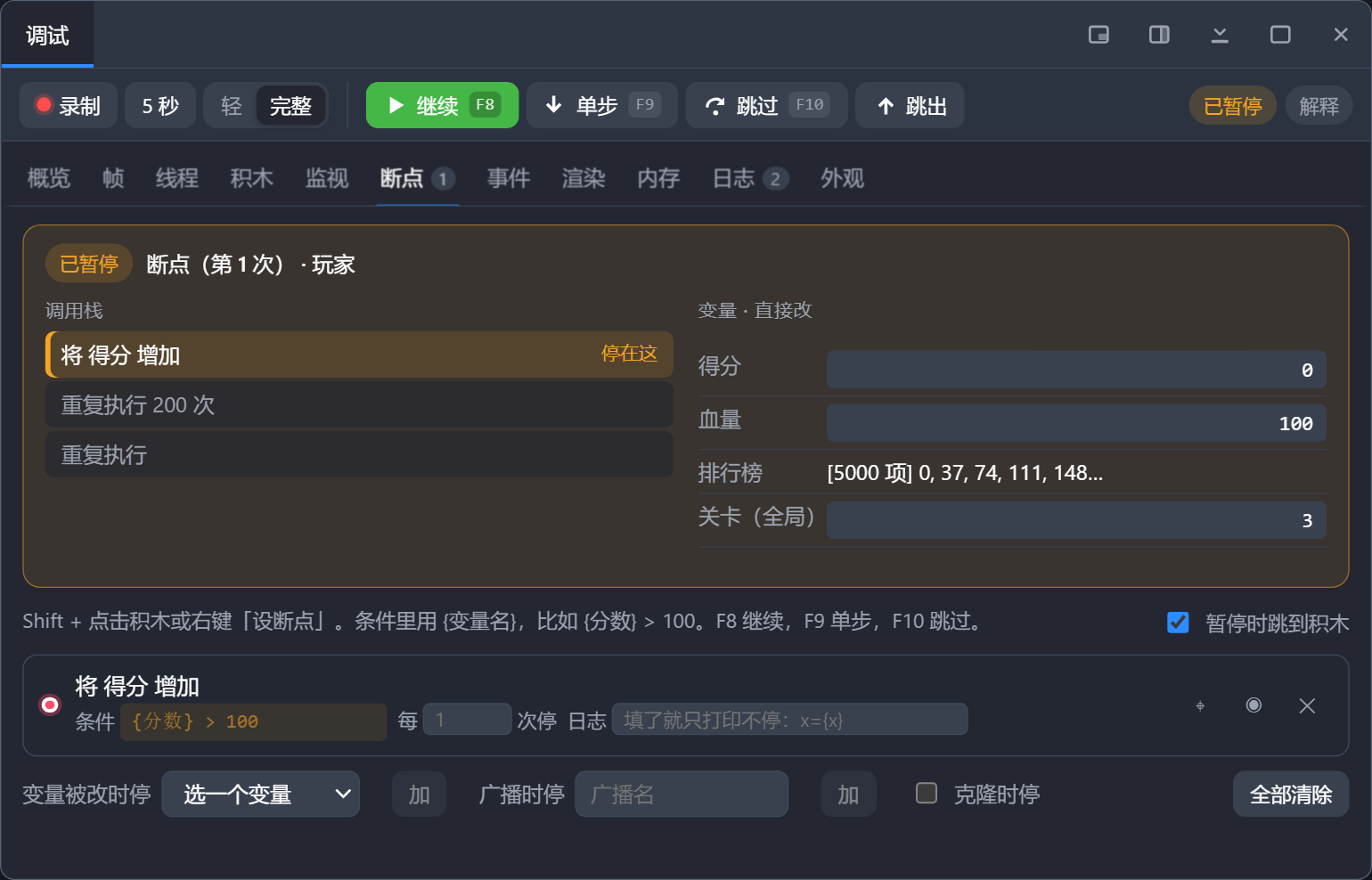Select the 轻 recording mode

coord(232,106)
